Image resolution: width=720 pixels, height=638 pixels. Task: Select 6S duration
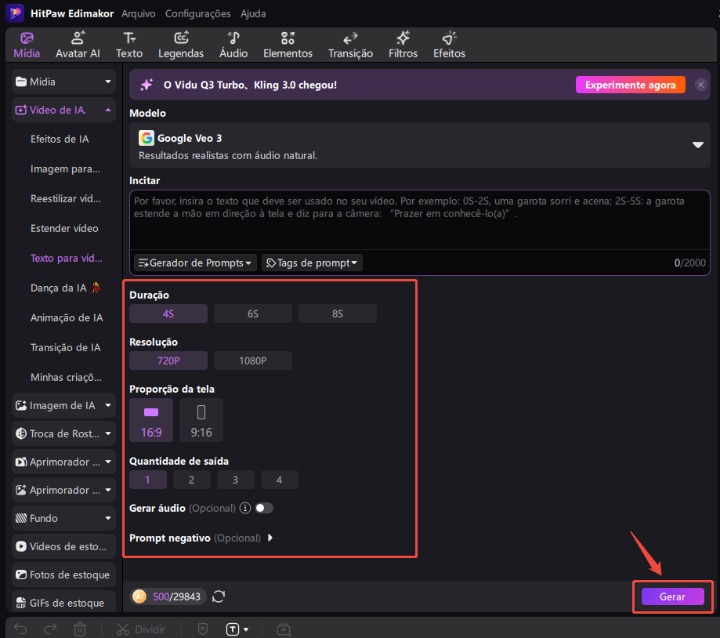[253, 314]
